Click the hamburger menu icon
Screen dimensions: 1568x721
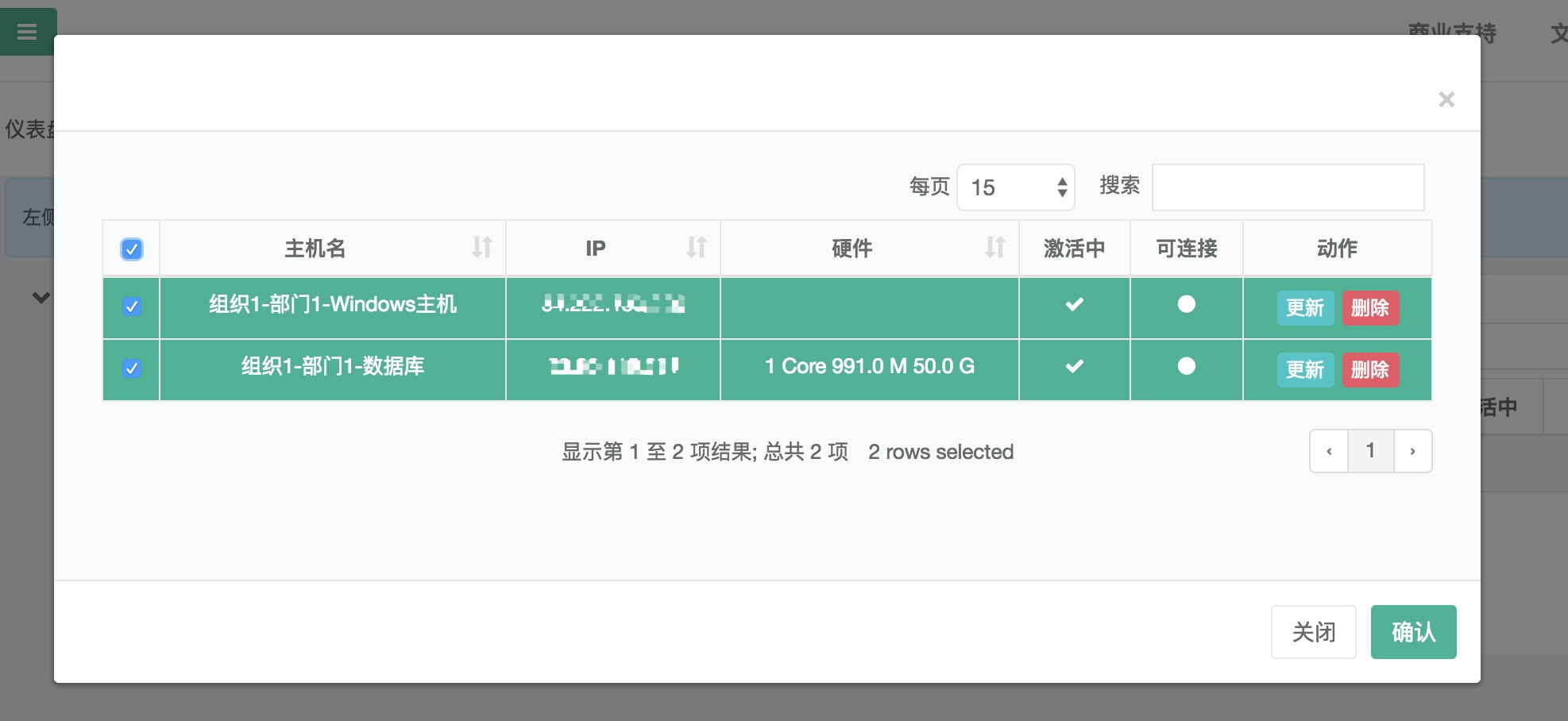pos(27,32)
